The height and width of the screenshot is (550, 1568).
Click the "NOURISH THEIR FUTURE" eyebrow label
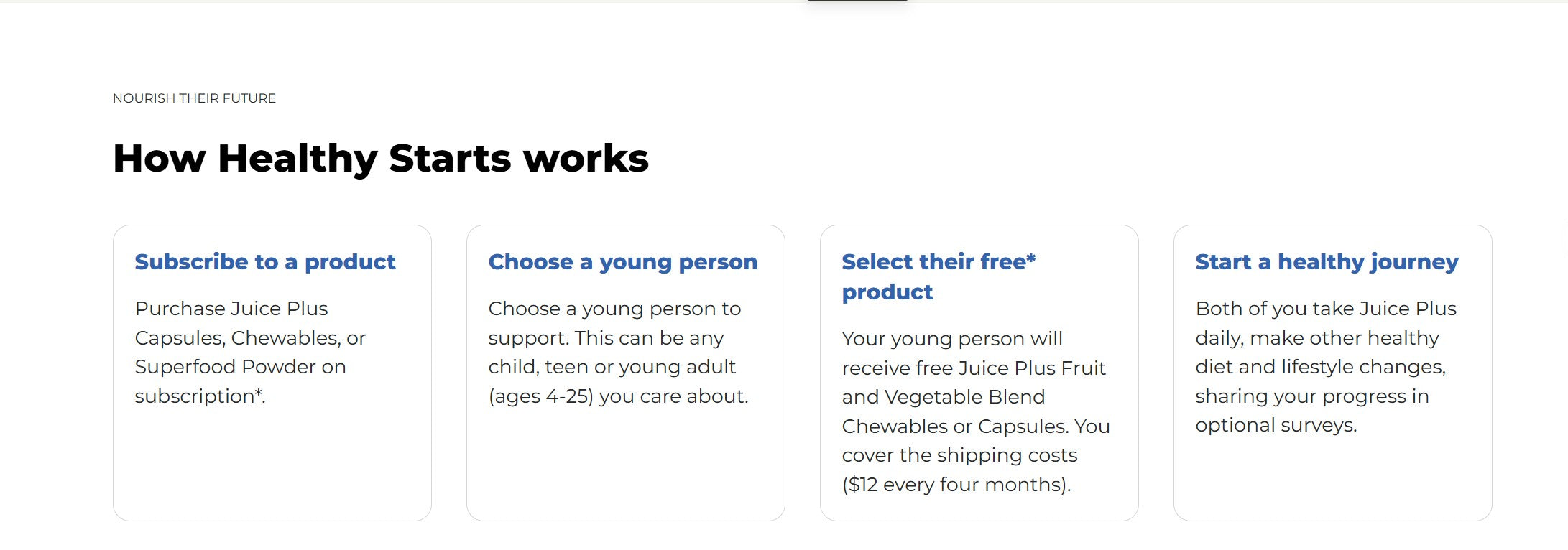click(194, 98)
